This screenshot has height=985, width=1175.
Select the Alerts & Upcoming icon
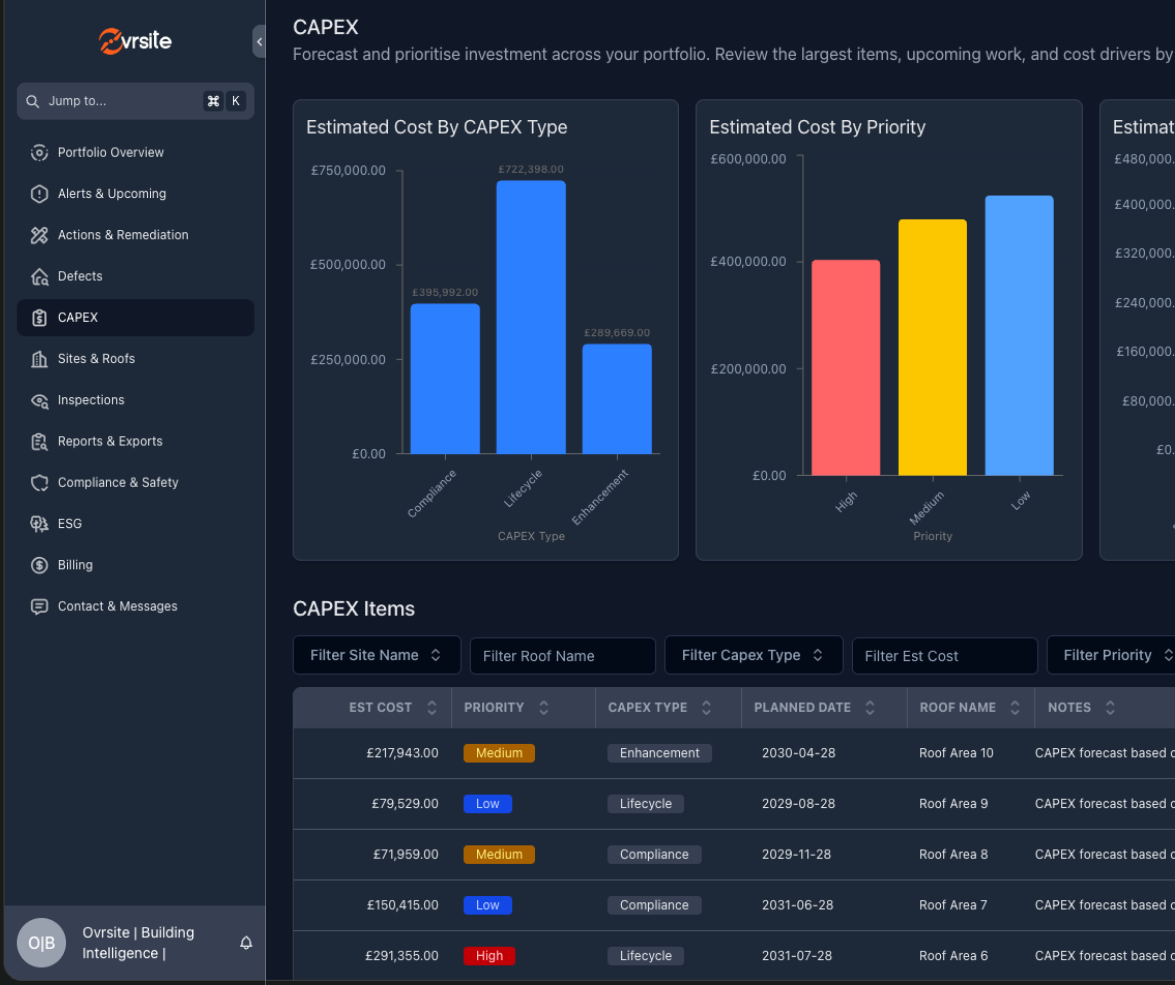click(x=39, y=193)
